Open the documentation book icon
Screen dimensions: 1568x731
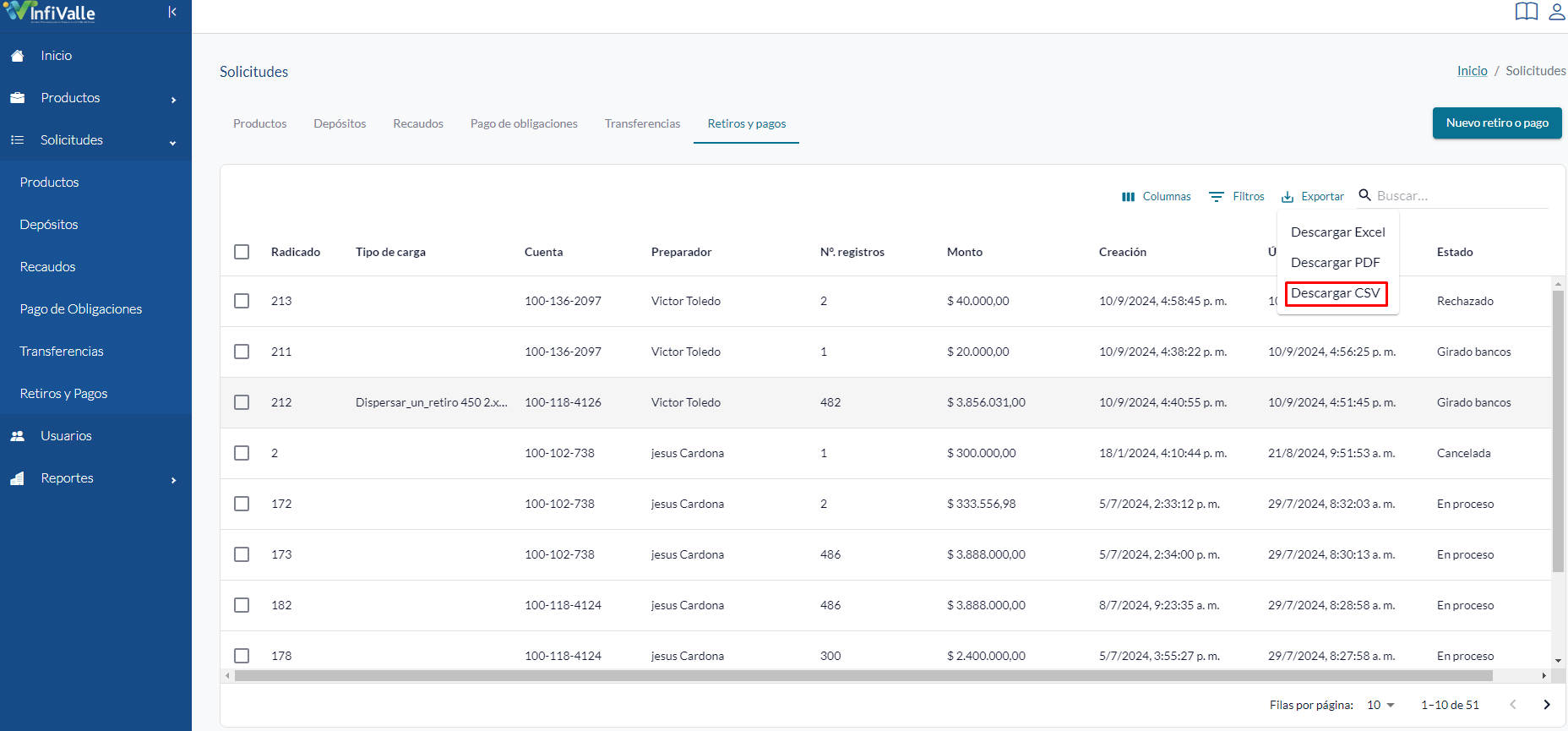point(1526,11)
